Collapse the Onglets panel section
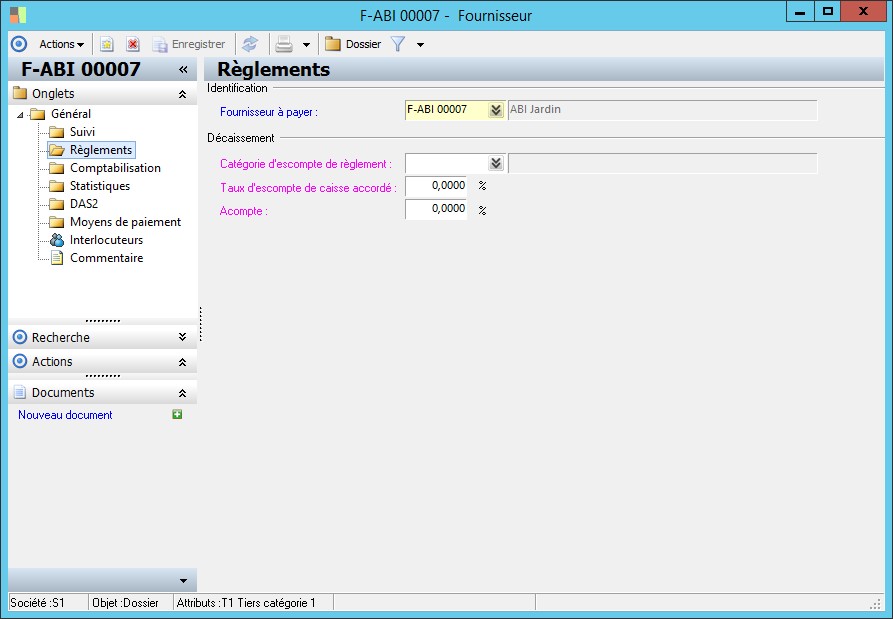The height and width of the screenshot is (619, 893). pos(182,94)
